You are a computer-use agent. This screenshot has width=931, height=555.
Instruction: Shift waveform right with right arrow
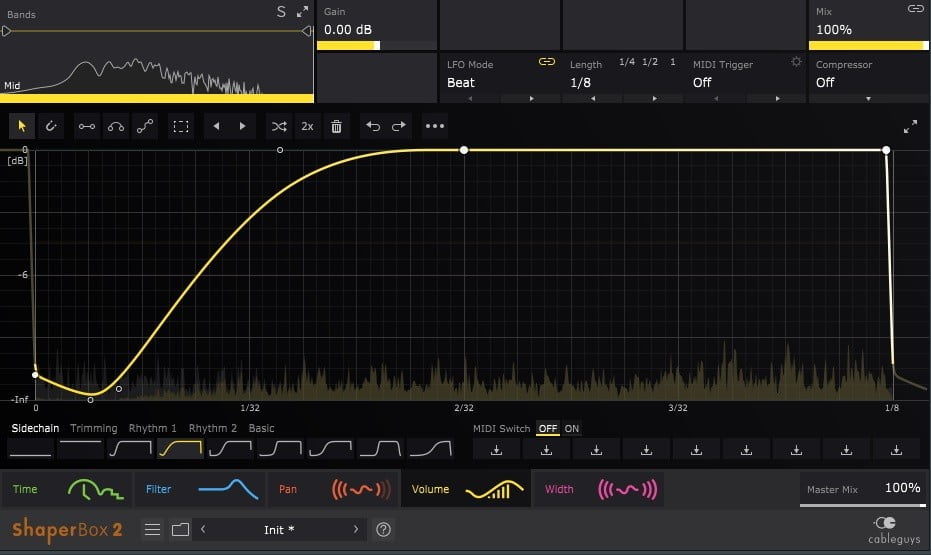point(242,126)
